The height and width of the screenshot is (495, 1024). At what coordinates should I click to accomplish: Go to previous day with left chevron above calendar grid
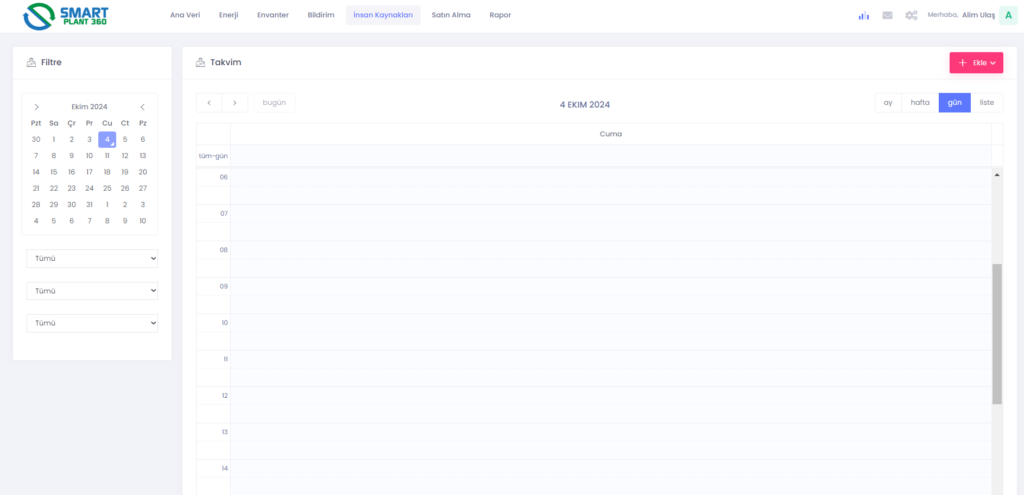(x=209, y=103)
